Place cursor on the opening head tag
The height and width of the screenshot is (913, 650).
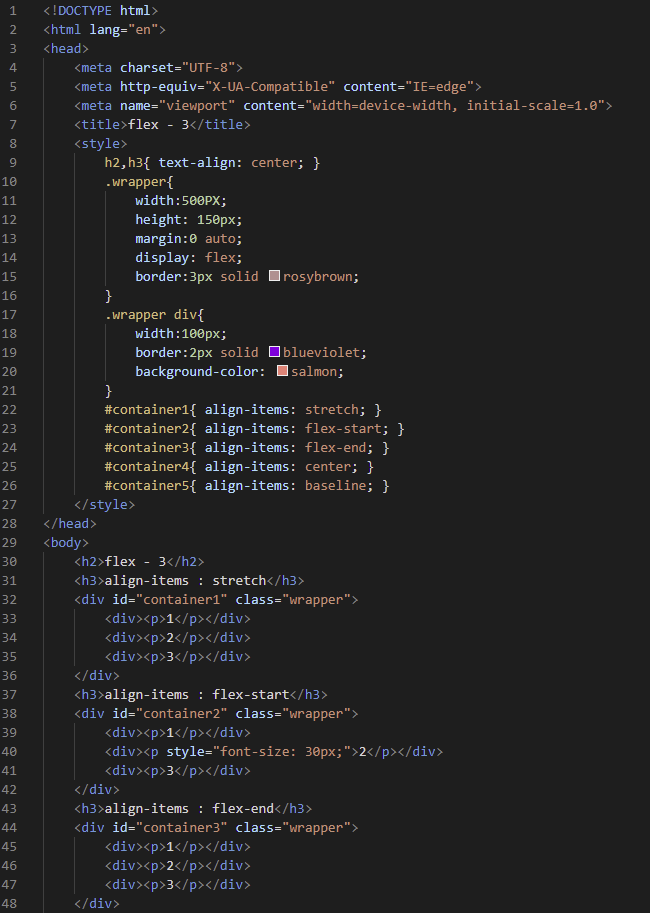pyautogui.click(x=66, y=48)
